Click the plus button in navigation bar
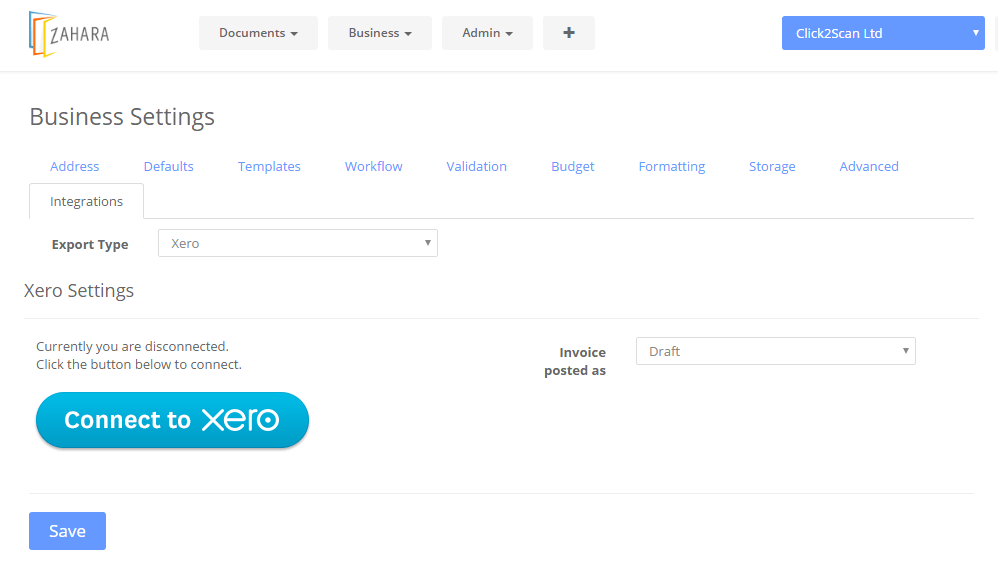 click(568, 33)
